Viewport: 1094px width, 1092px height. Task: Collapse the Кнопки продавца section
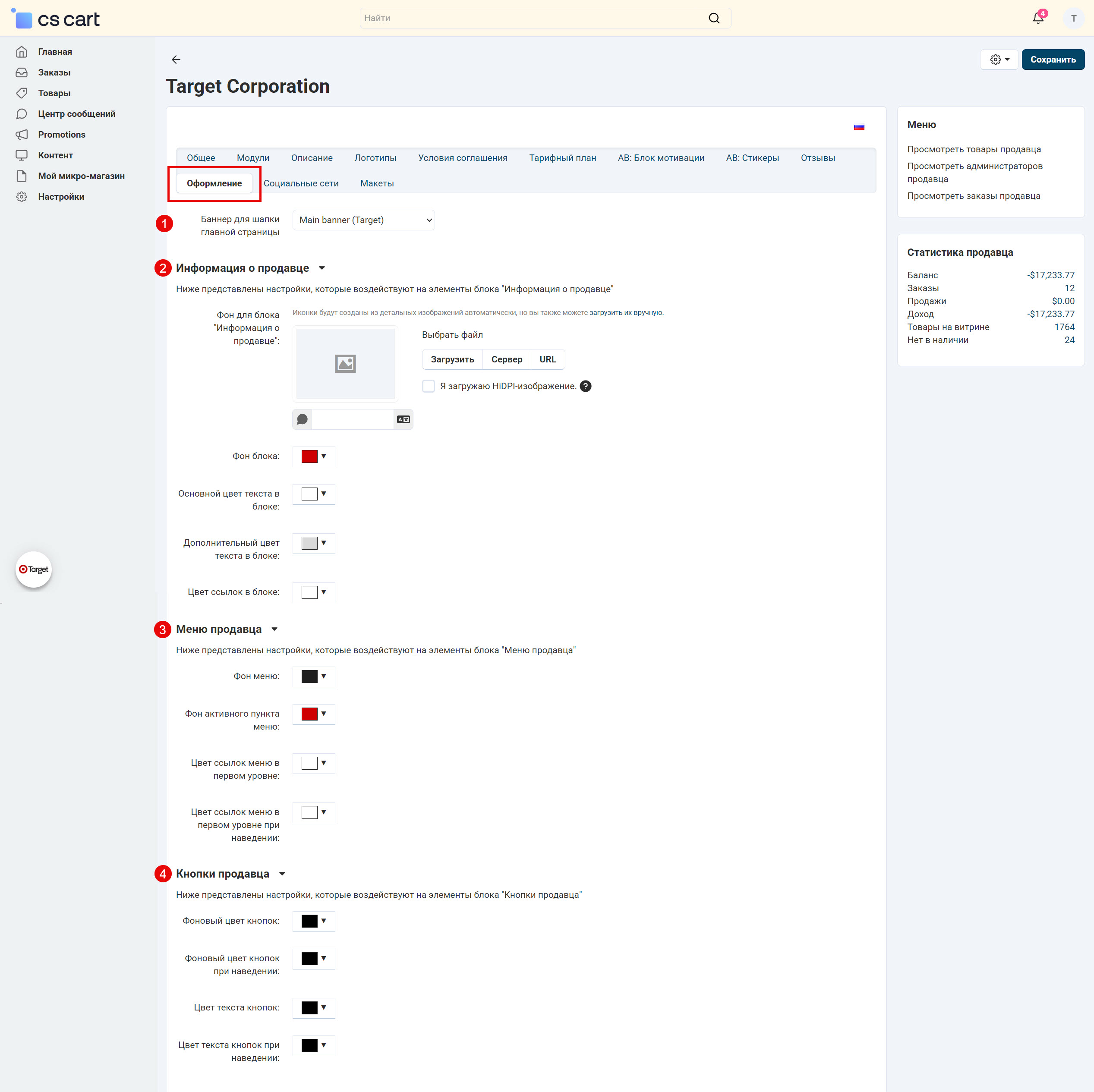click(282, 874)
